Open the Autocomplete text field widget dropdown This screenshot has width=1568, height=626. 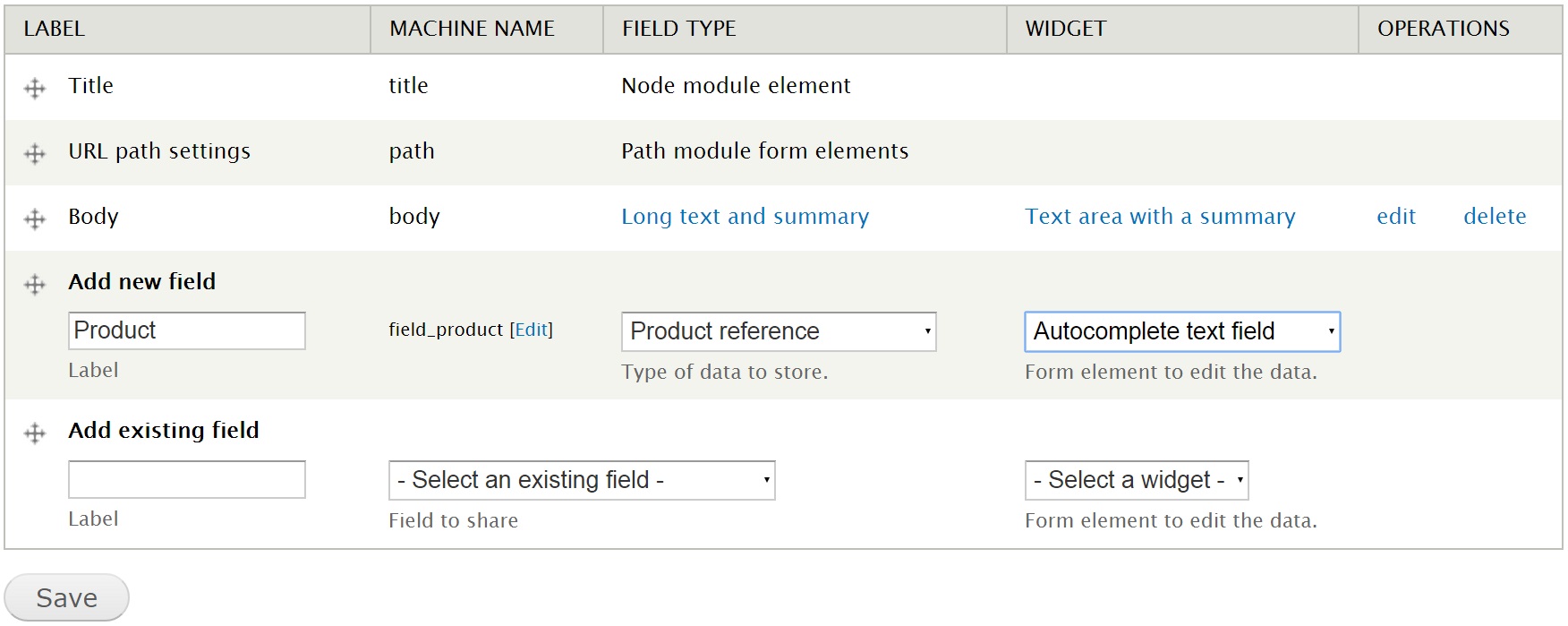[x=1182, y=331]
